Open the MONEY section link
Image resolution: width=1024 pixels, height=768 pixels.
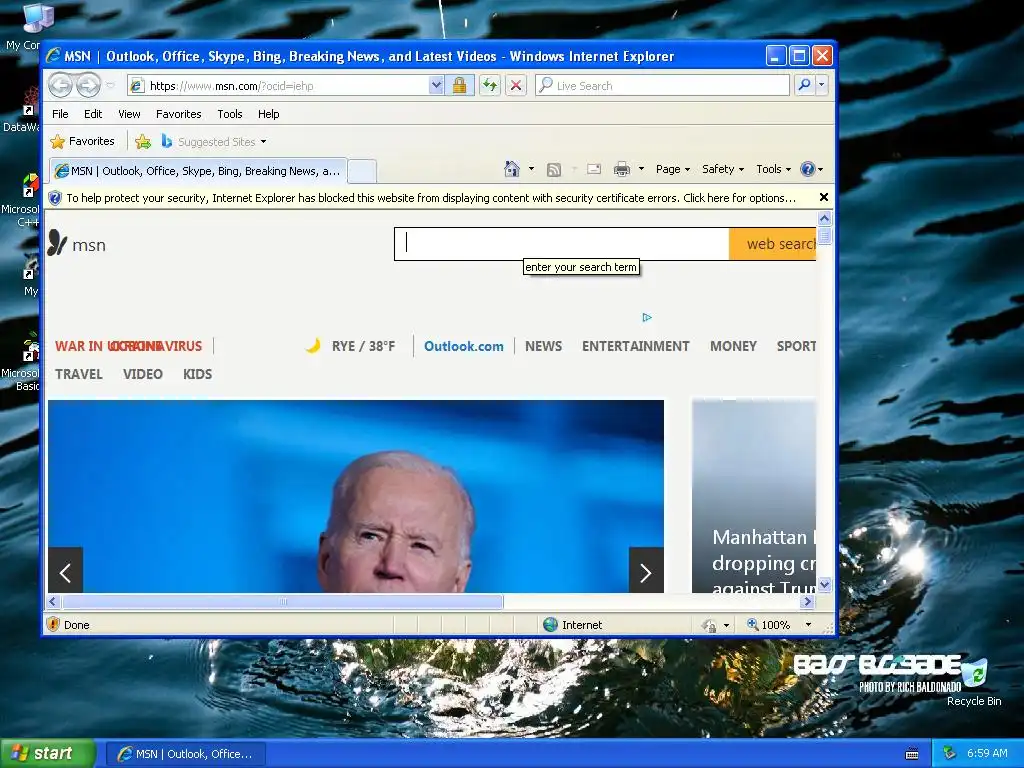(733, 346)
